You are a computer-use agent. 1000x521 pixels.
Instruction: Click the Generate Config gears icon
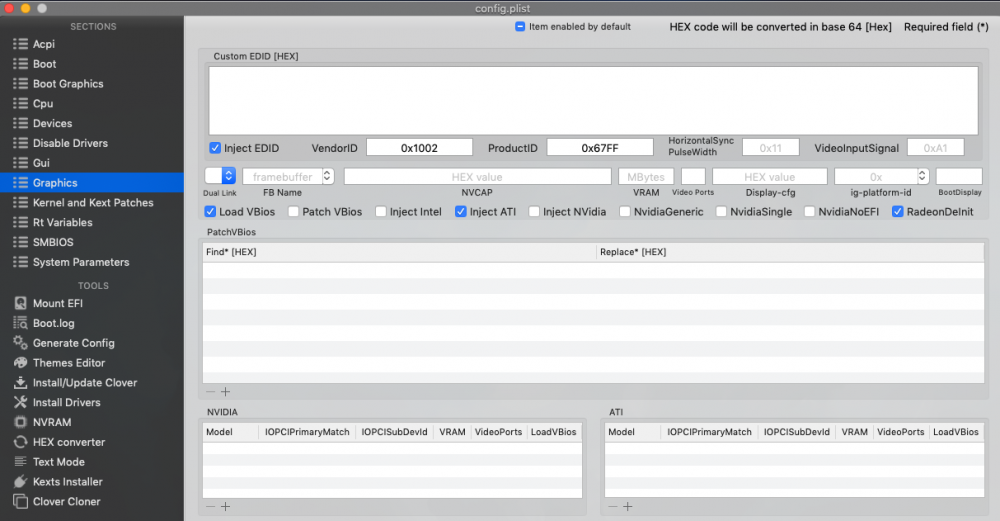20,342
